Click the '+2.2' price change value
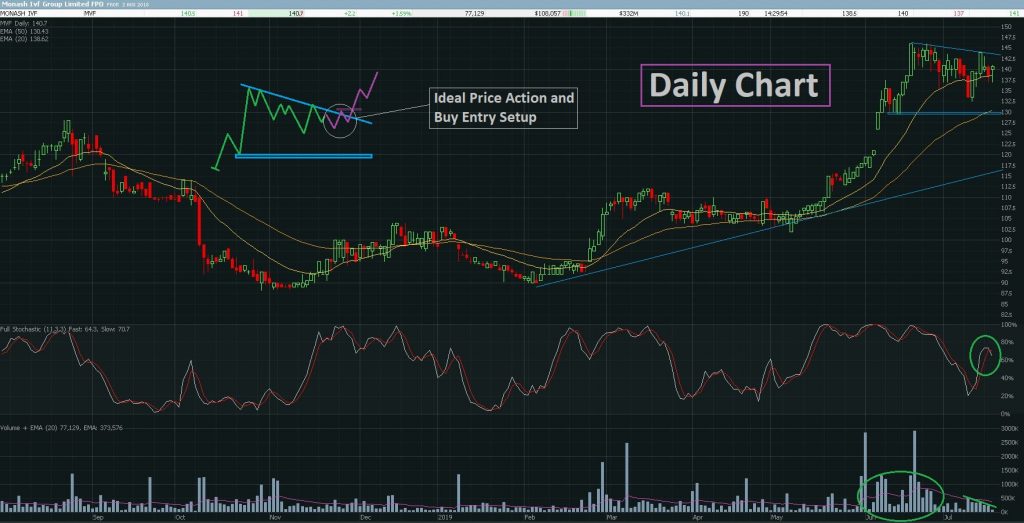This screenshot has height=523, width=1024. (349, 13)
